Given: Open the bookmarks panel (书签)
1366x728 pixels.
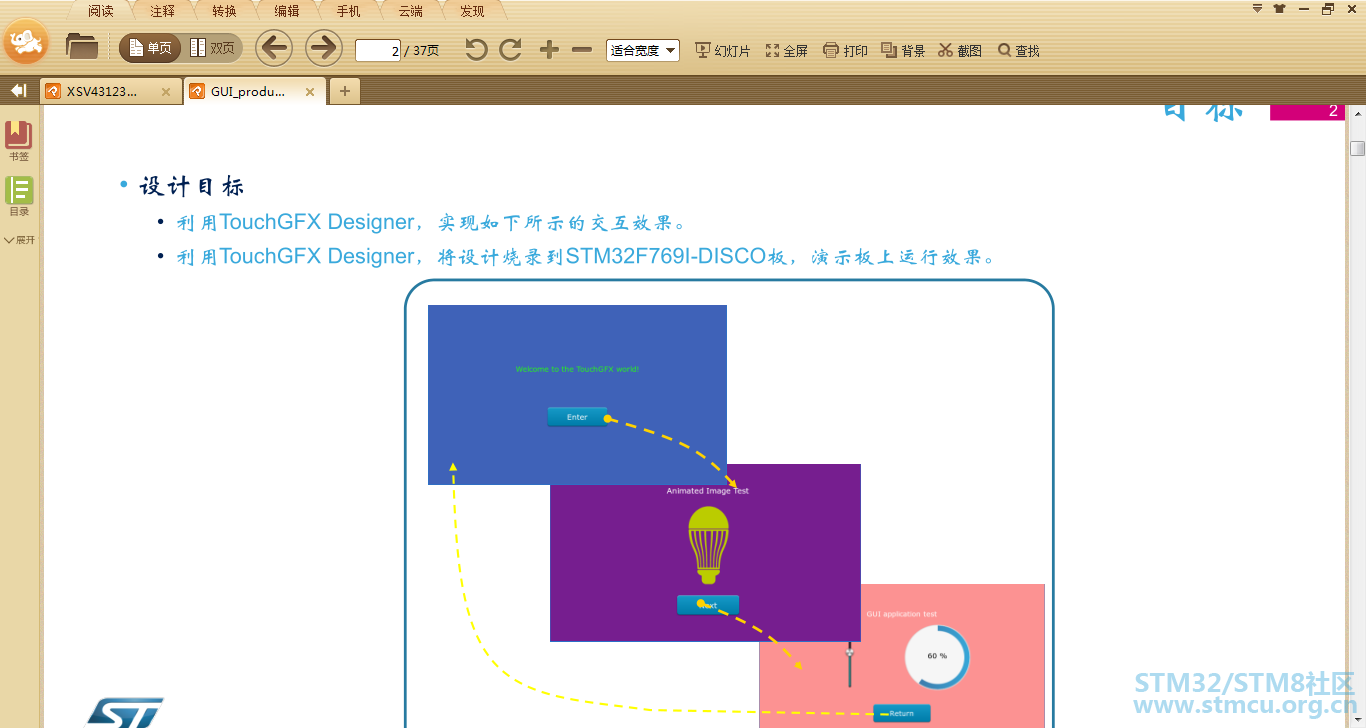Looking at the screenshot, I should (x=19, y=141).
